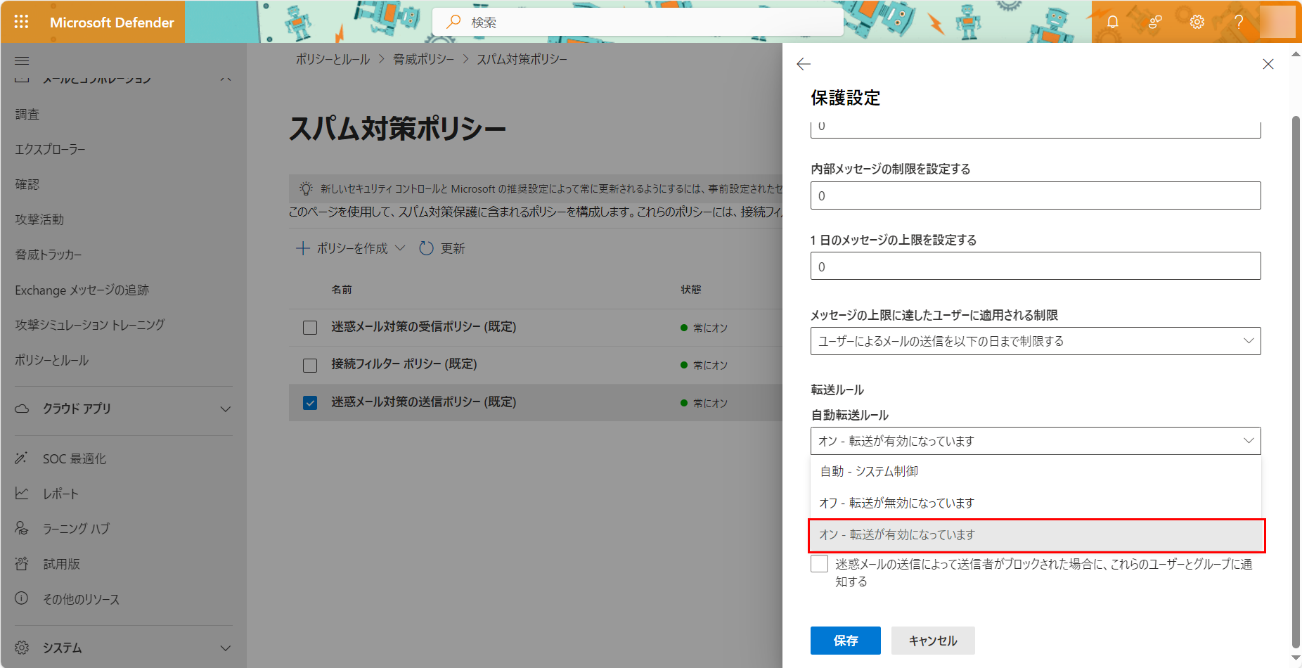Click the その他のリソース info icon
This screenshot has width=1302, height=668.
click(x=22, y=599)
